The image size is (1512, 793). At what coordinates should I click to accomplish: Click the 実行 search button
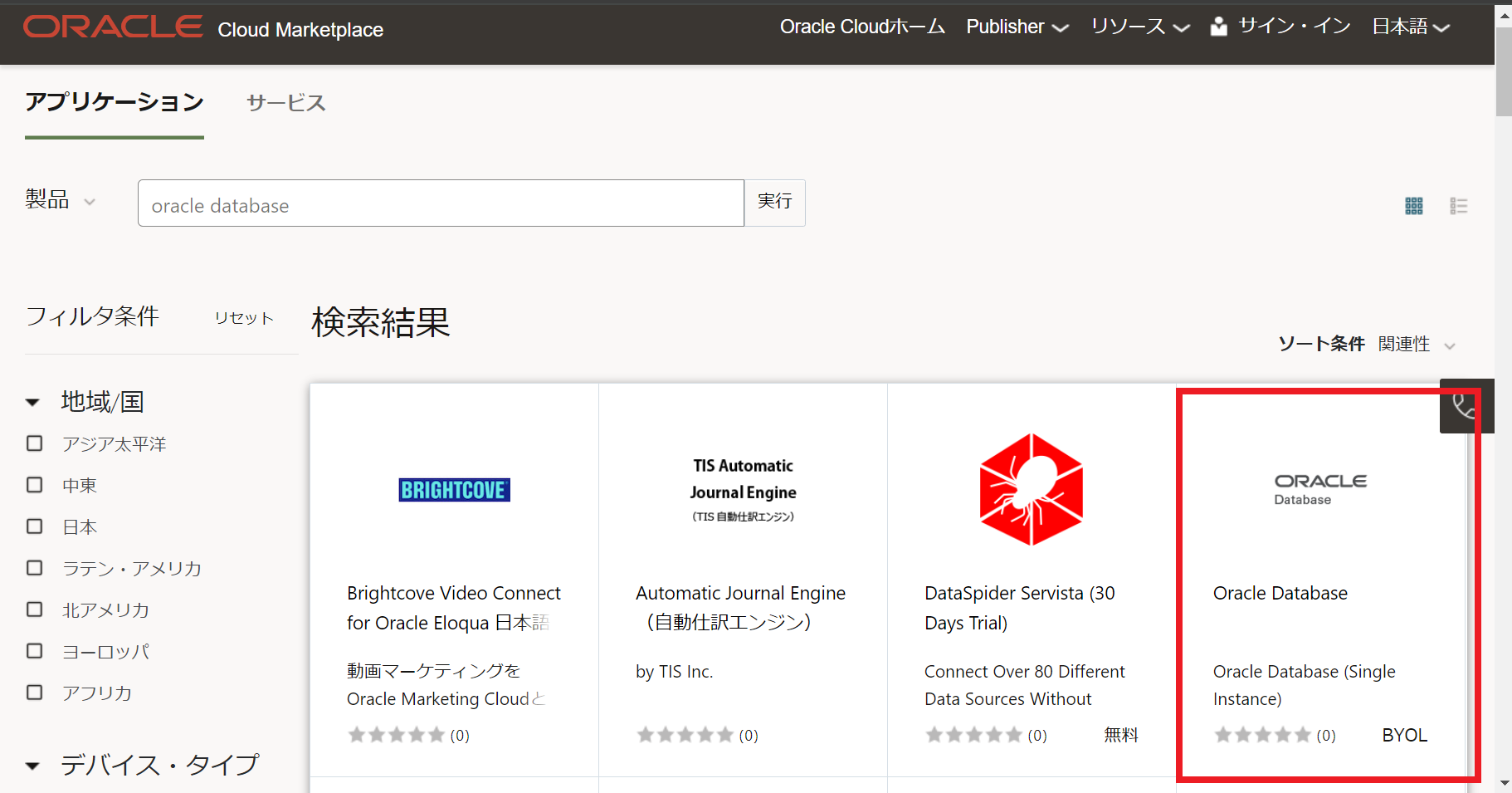pyautogui.click(x=774, y=203)
